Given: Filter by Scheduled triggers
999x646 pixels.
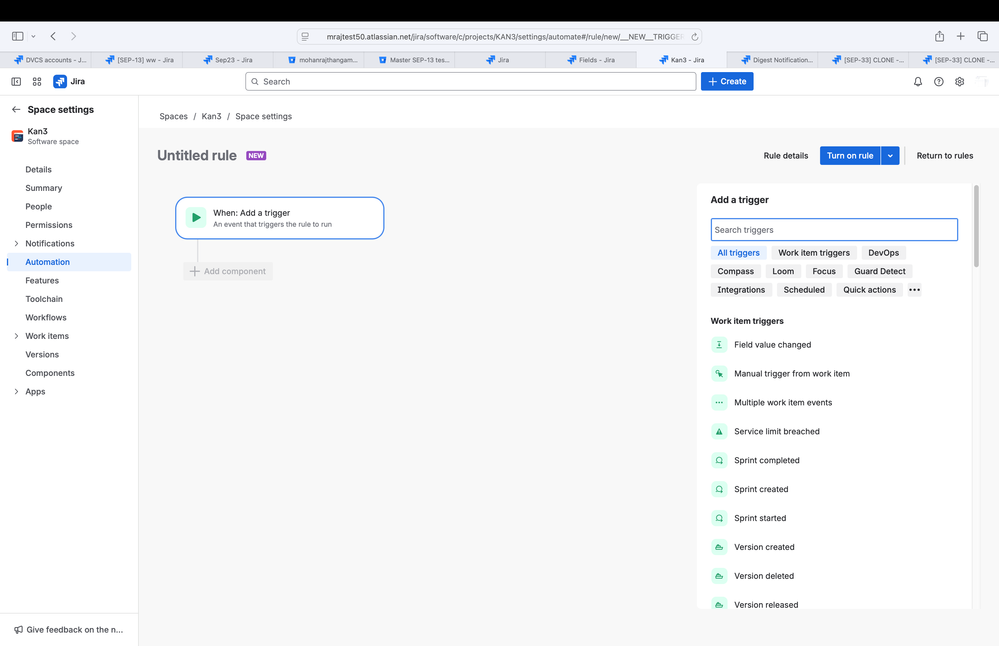Looking at the screenshot, I should pos(804,290).
